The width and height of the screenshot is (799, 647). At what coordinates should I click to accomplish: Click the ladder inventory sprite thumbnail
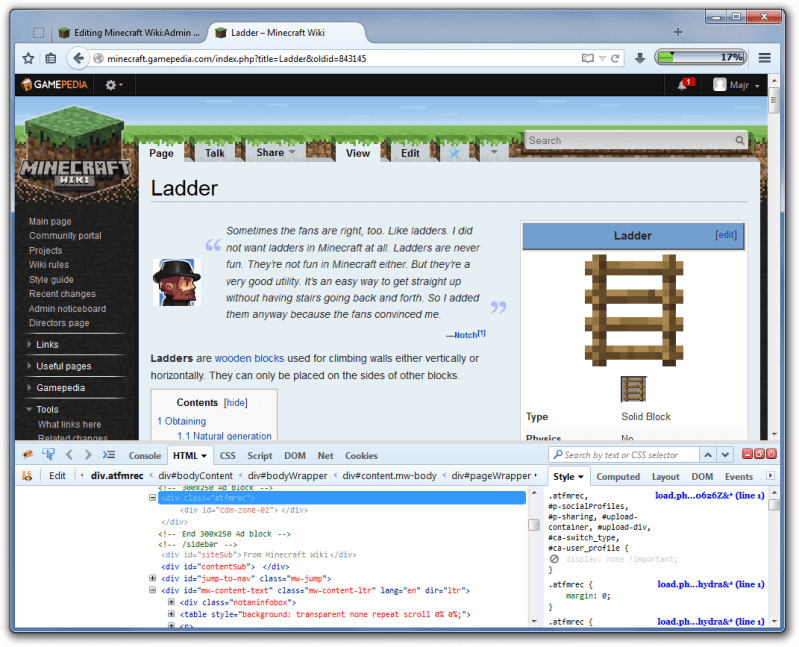pyautogui.click(x=633, y=389)
